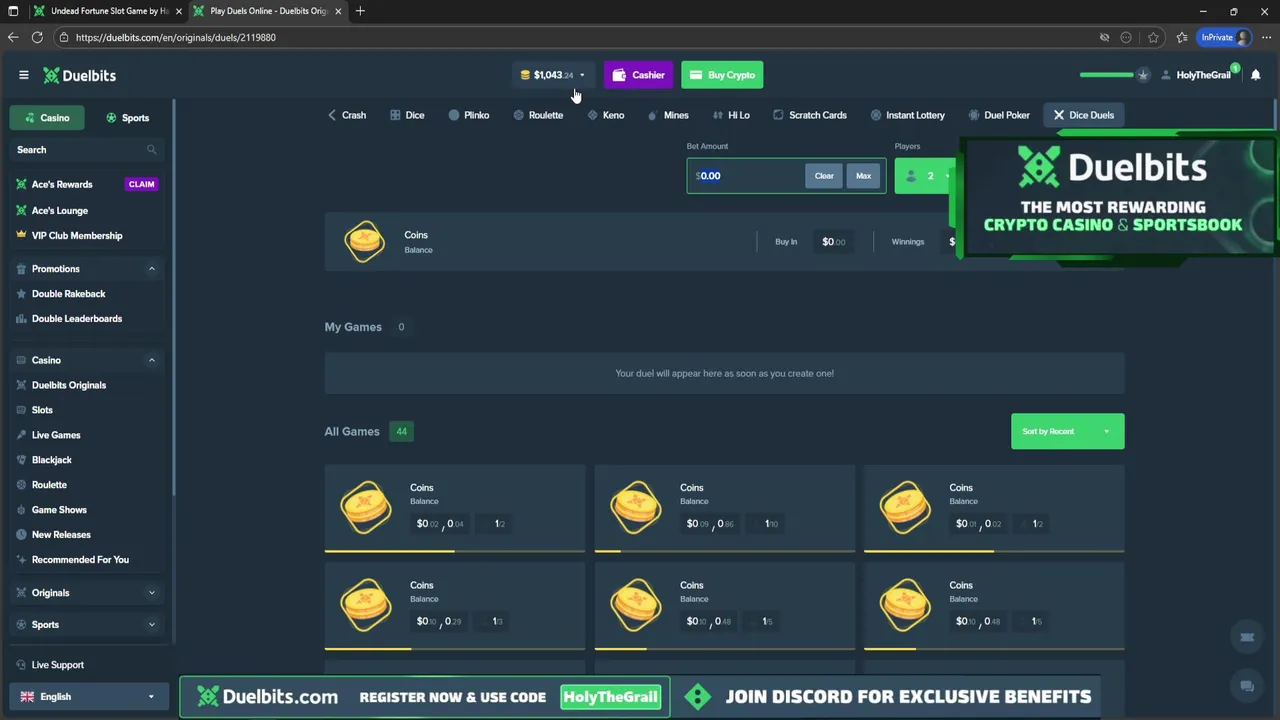Open Slots in sidebar
The width and height of the screenshot is (1280, 720).
pyautogui.click(x=42, y=410)
